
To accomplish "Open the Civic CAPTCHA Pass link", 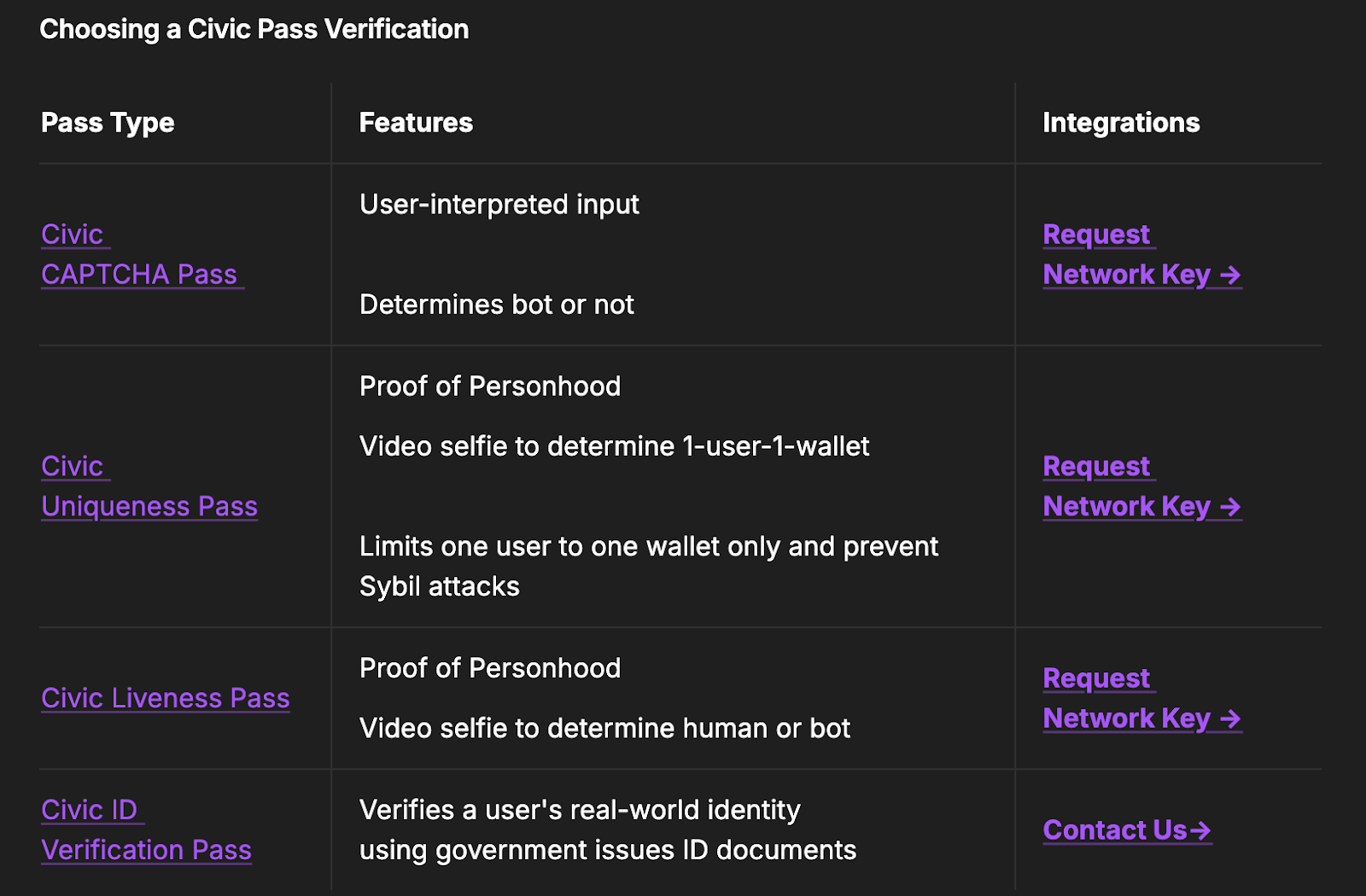I will (x=142, y=254).
